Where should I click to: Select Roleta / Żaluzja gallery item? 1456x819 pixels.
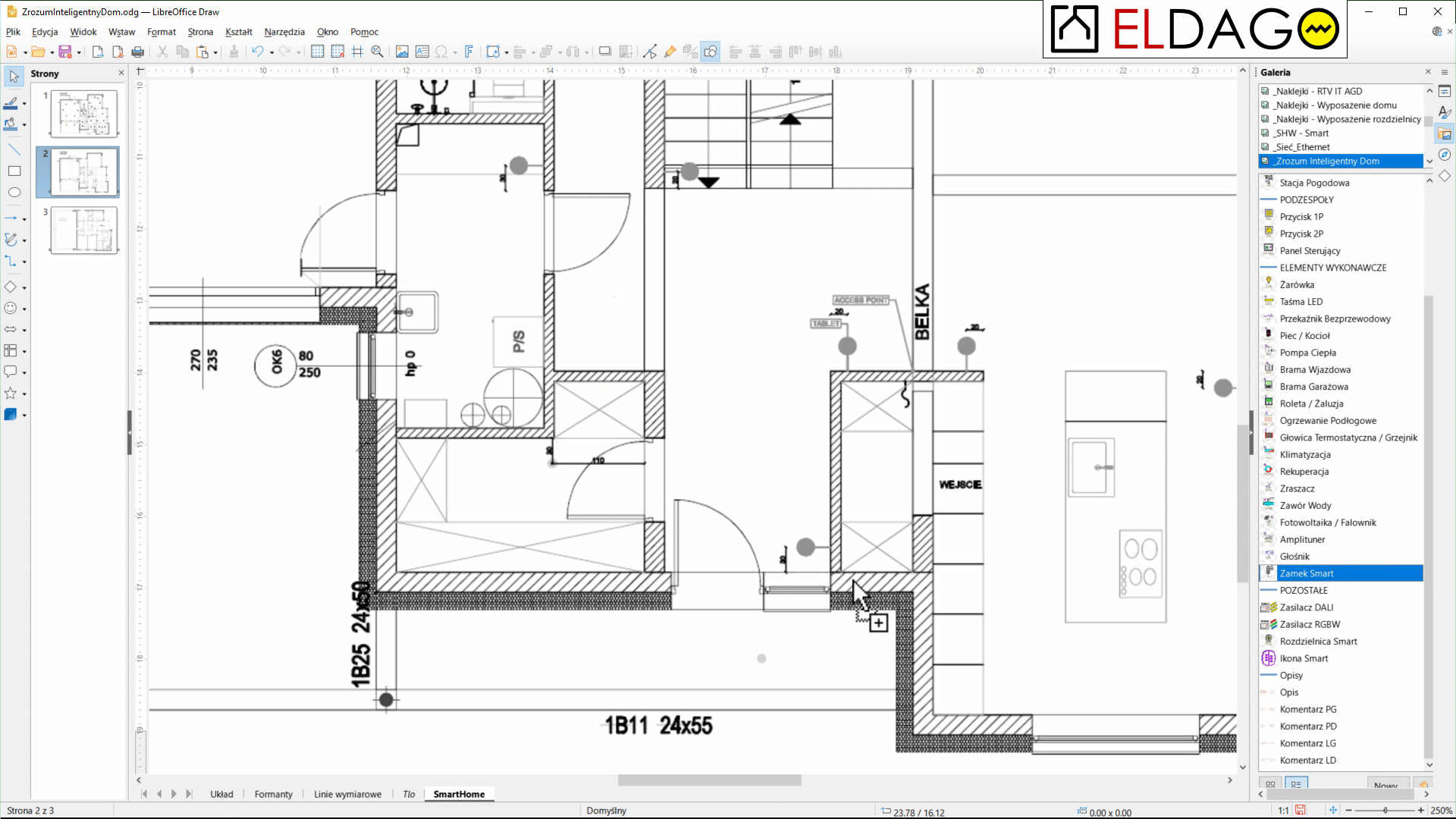tap(1311, 403)
